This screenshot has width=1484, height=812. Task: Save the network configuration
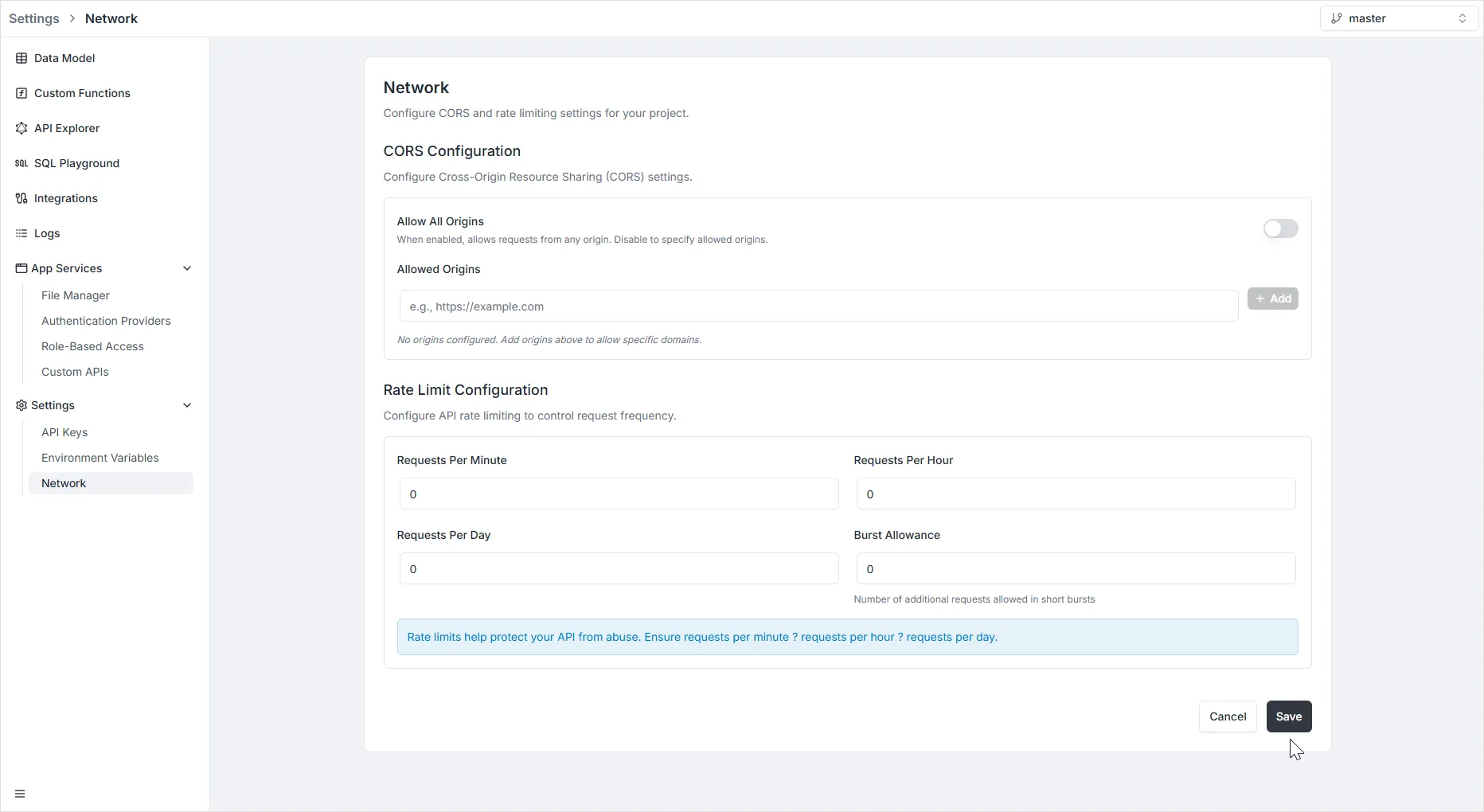pyautogui.click(x=1288, y=716)
